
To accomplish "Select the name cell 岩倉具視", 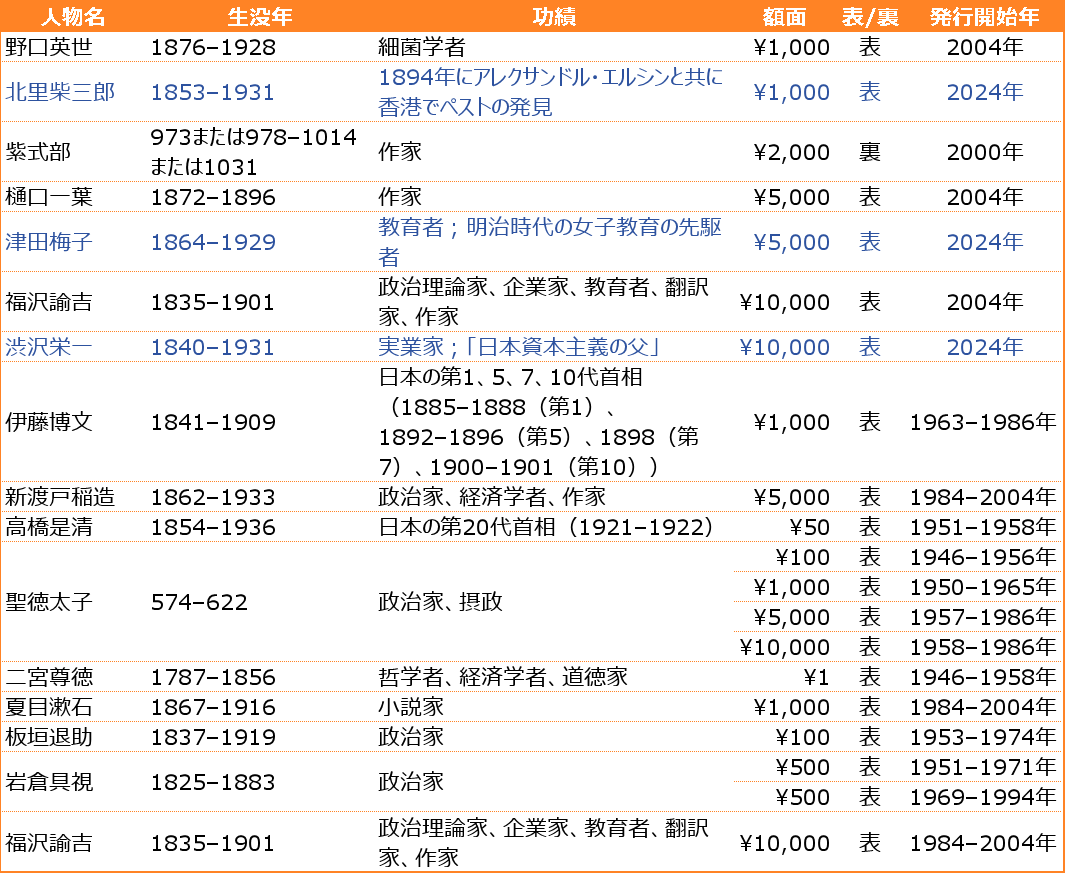I will click(x=48, y=782).
